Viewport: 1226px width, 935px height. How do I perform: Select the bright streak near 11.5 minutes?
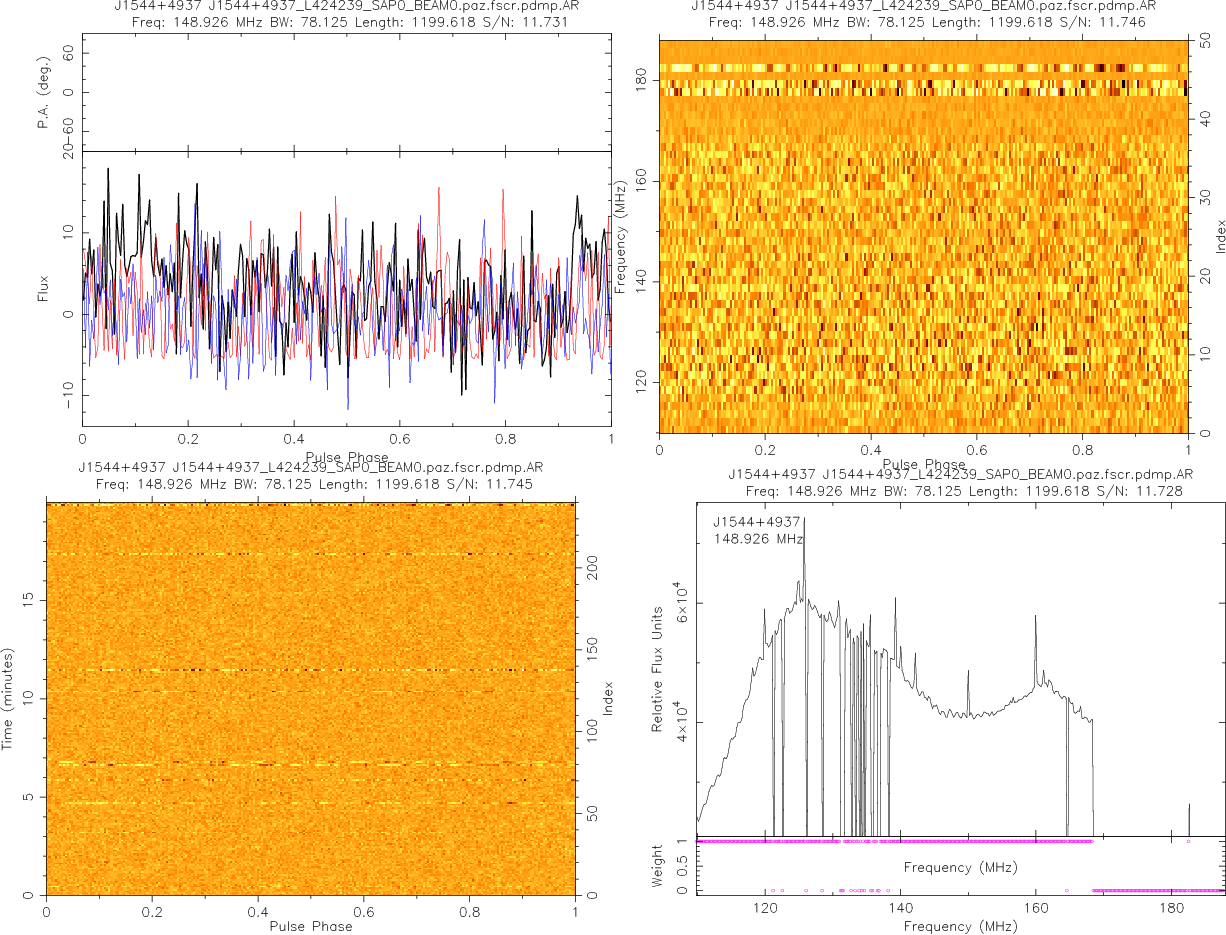(310, 669)
